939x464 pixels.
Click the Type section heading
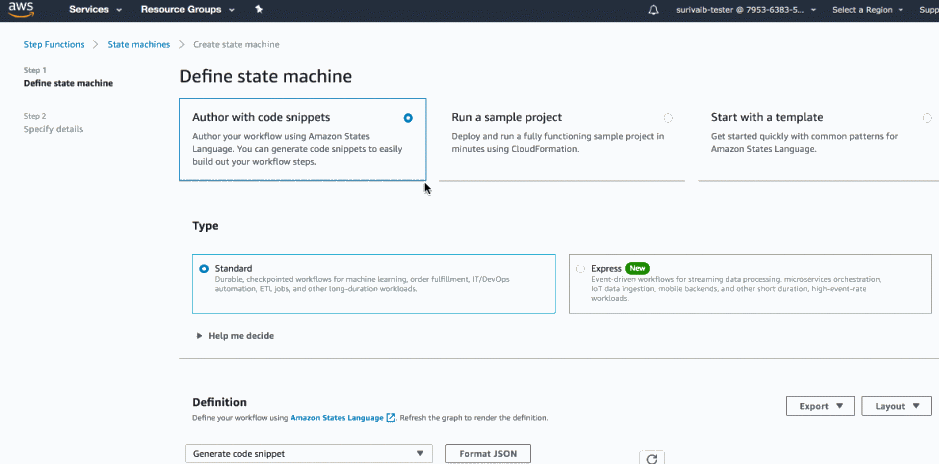pyautogui.click(x=205, y=226)
